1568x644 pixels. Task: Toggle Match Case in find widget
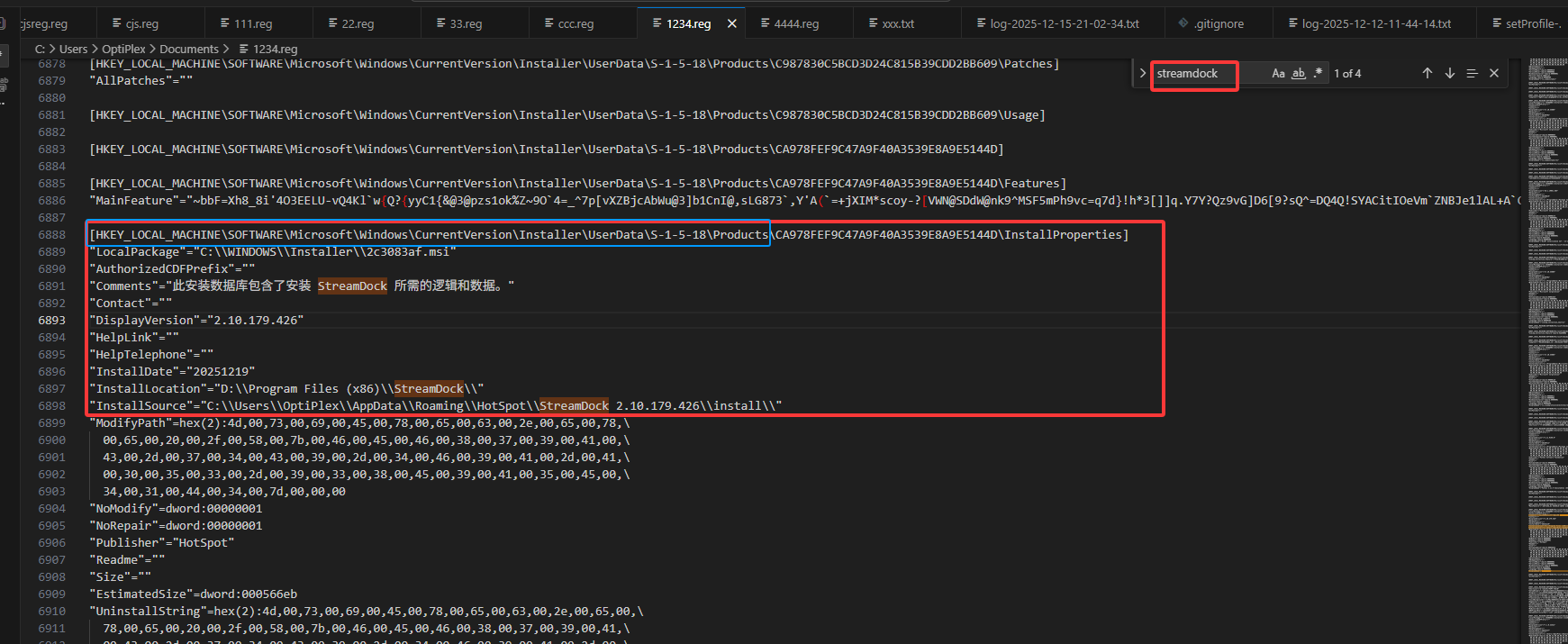1278,74
